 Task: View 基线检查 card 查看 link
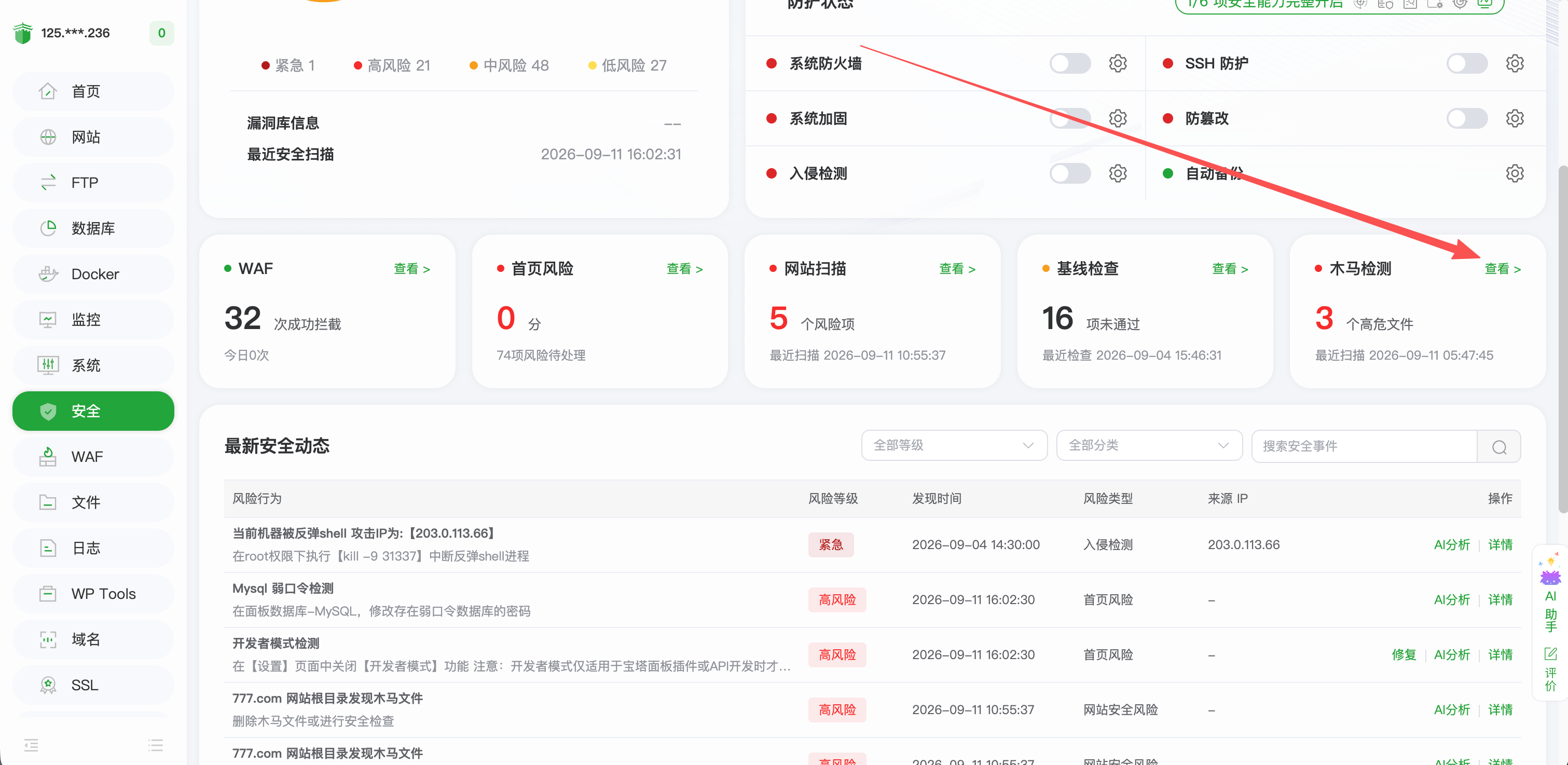pyautogui.click(x=1230, y=269)
